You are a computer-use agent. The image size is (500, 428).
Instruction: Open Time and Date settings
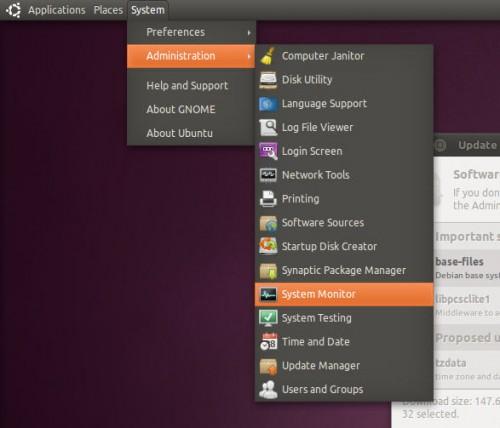click(x=344, y=342)
